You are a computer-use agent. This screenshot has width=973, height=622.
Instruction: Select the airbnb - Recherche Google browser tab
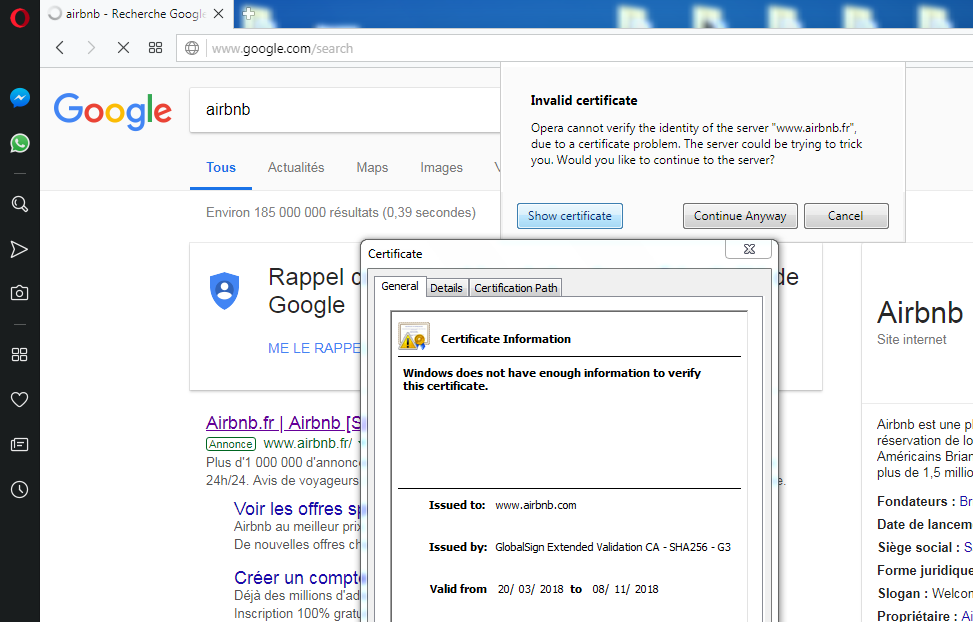tap(137, 14)
